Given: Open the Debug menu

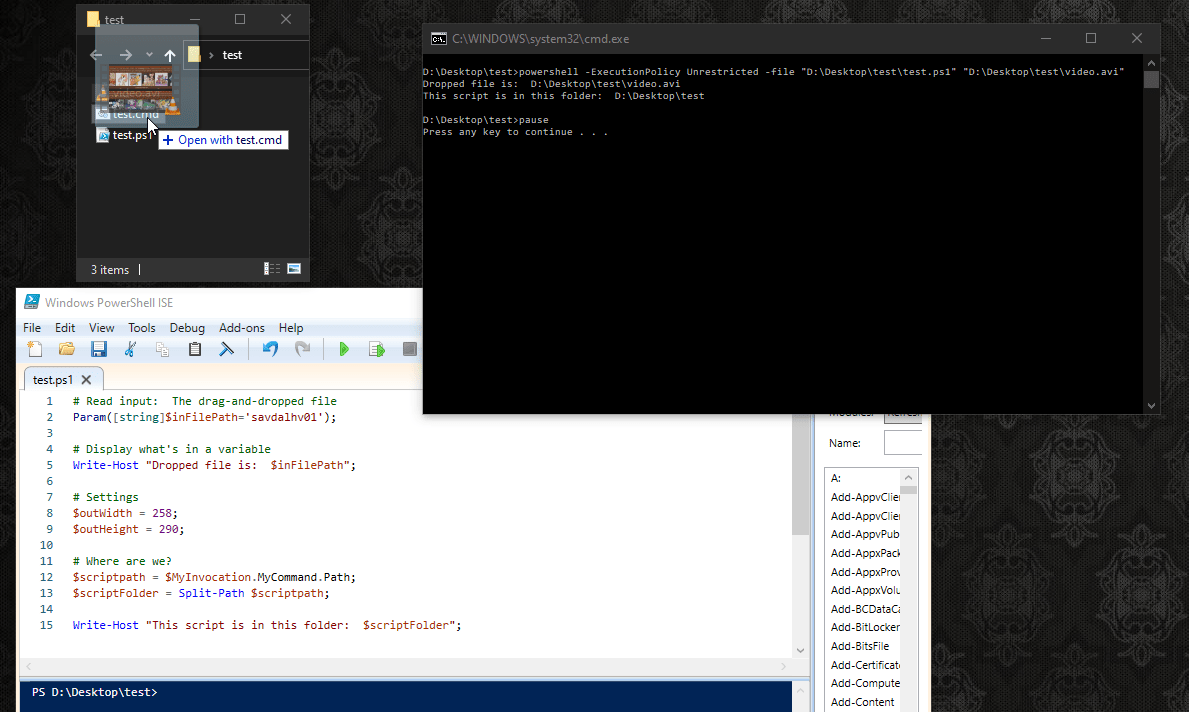Looking at the screenshot, I should [187, 328].
